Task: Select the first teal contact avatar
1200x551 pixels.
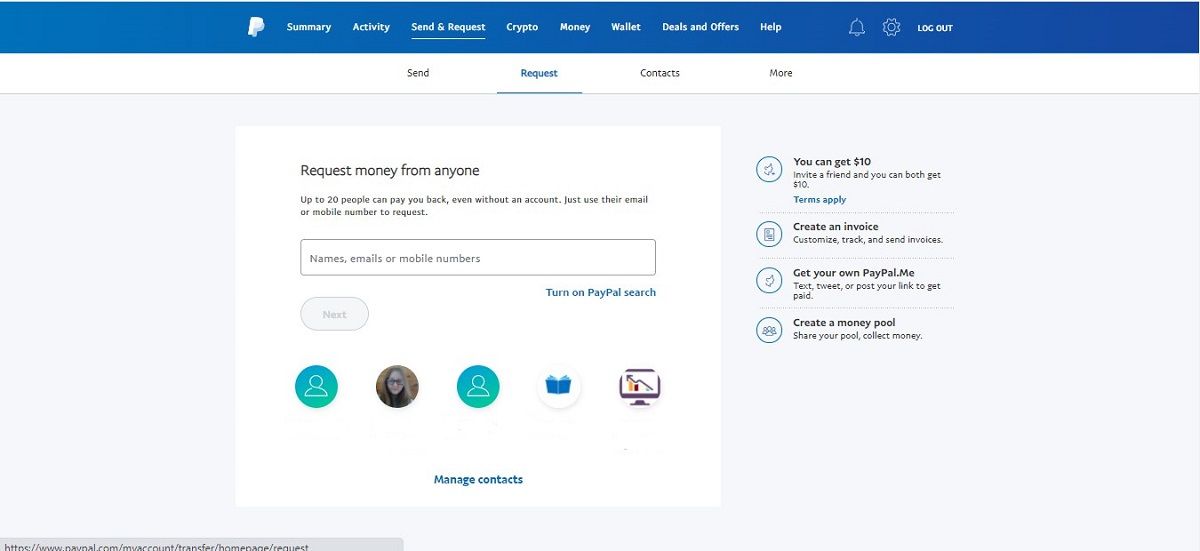Action: 316,386
